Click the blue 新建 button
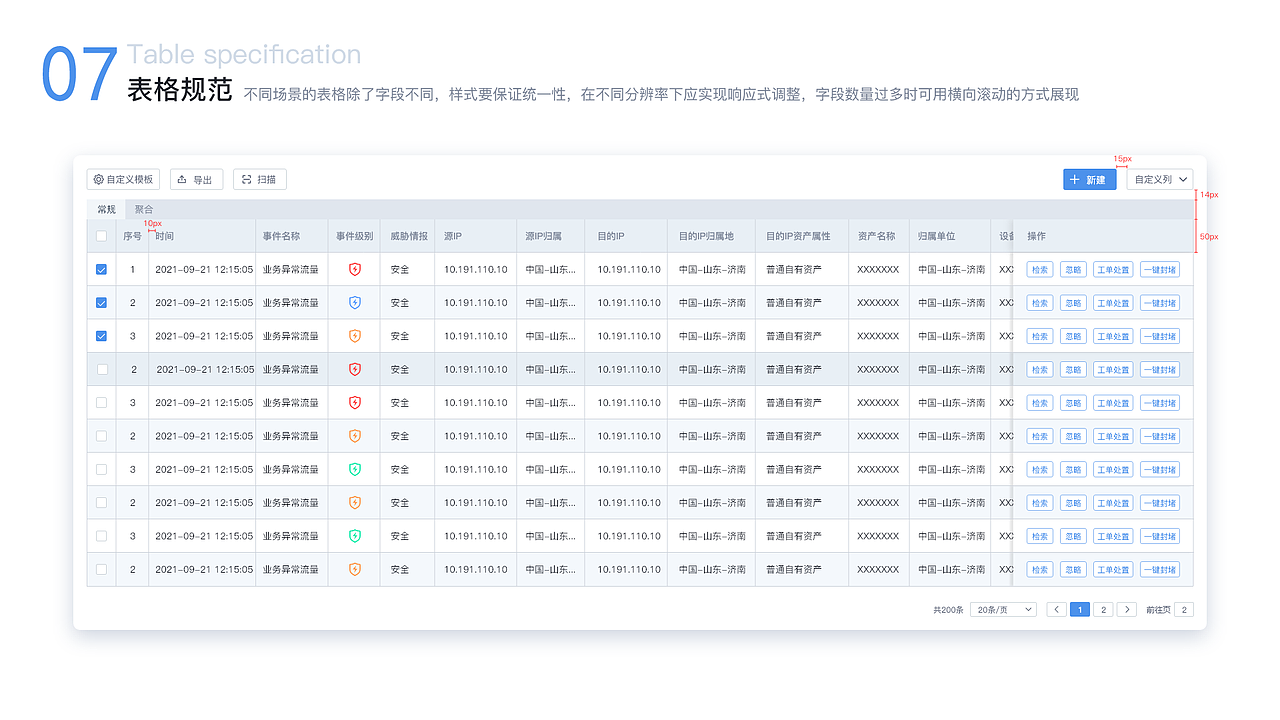The height and width of the screenshot is (720, 1280). (1090, 179)
